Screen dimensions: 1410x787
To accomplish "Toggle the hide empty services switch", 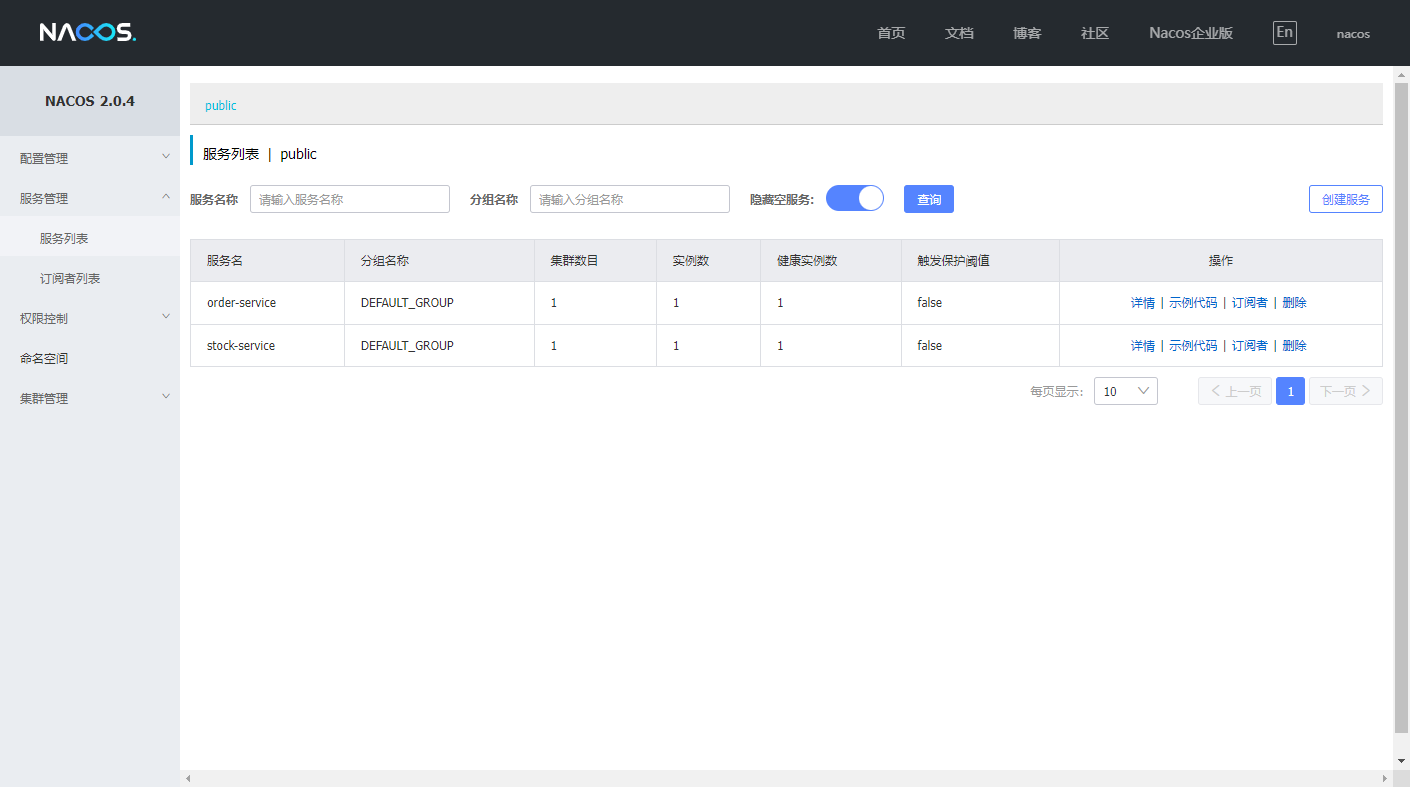I will pos(854,199).
